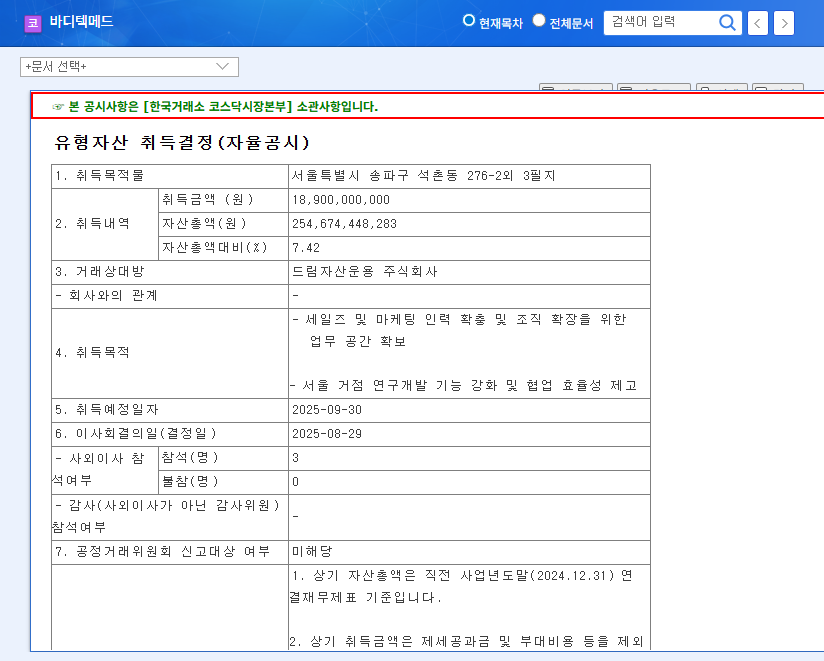Click the cell '4. 취득목적'
The width and height of the screenshot is (824, 661).
(170, 353)
